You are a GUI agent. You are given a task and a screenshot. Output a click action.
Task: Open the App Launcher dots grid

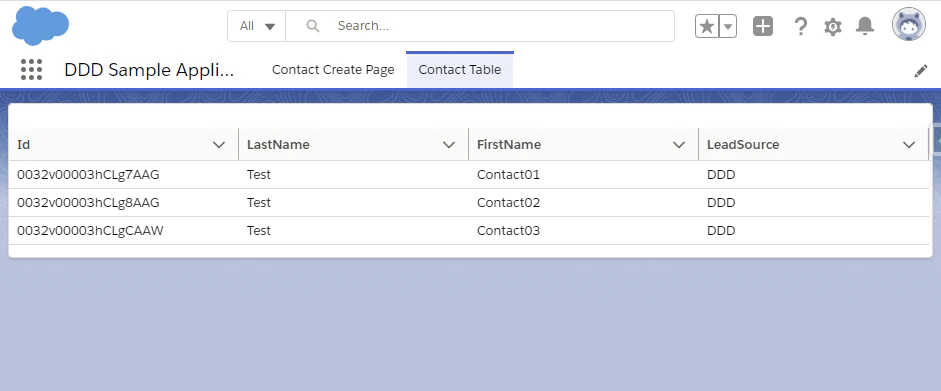coord(31,70)
